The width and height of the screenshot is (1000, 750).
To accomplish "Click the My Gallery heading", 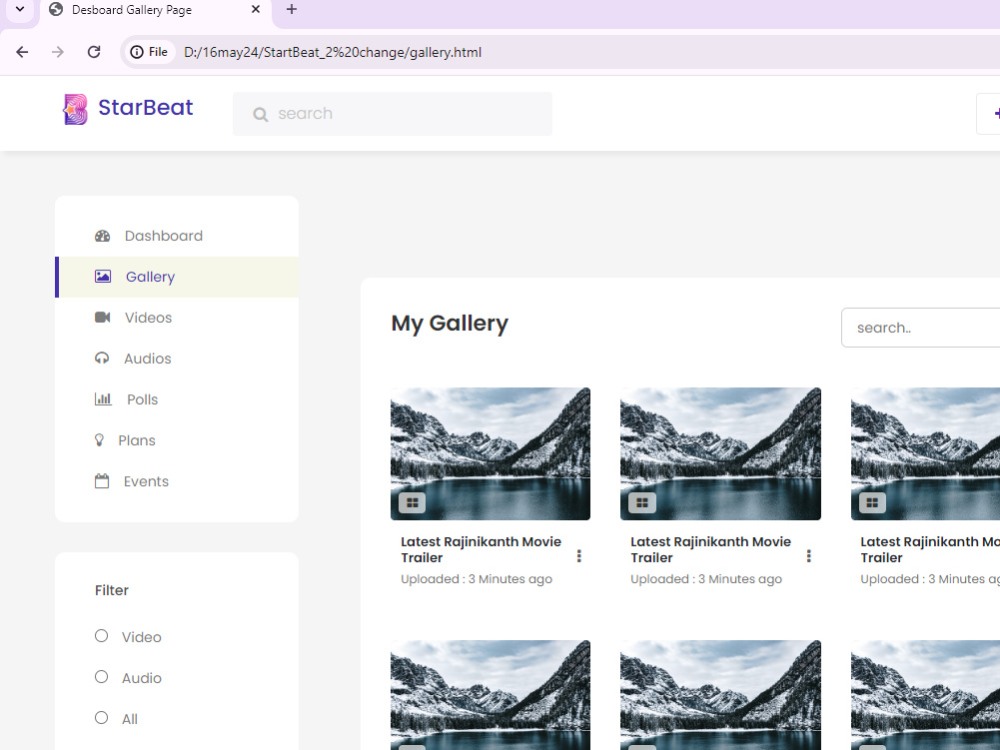I will click(450, 323).
